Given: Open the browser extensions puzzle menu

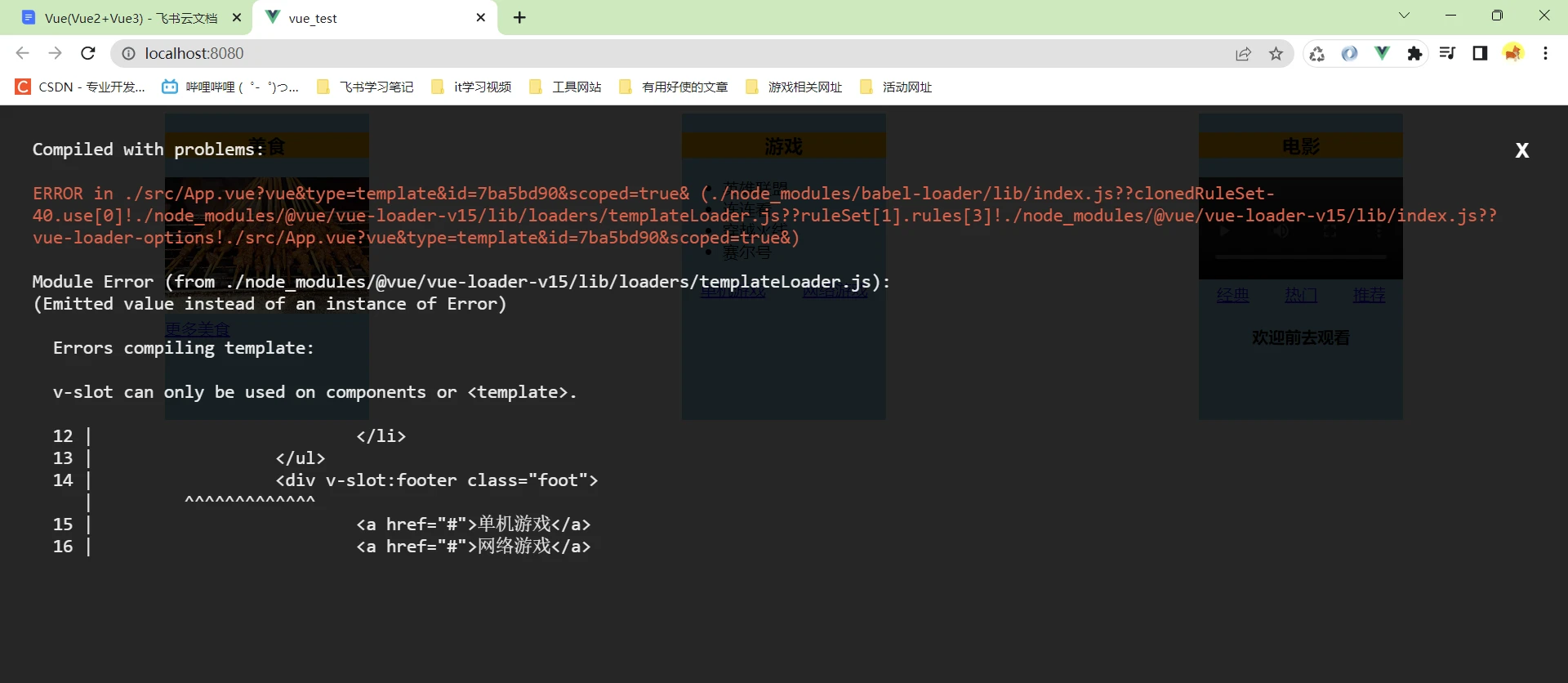Looking at the screenshot, I should click(x=1414, y=54).
